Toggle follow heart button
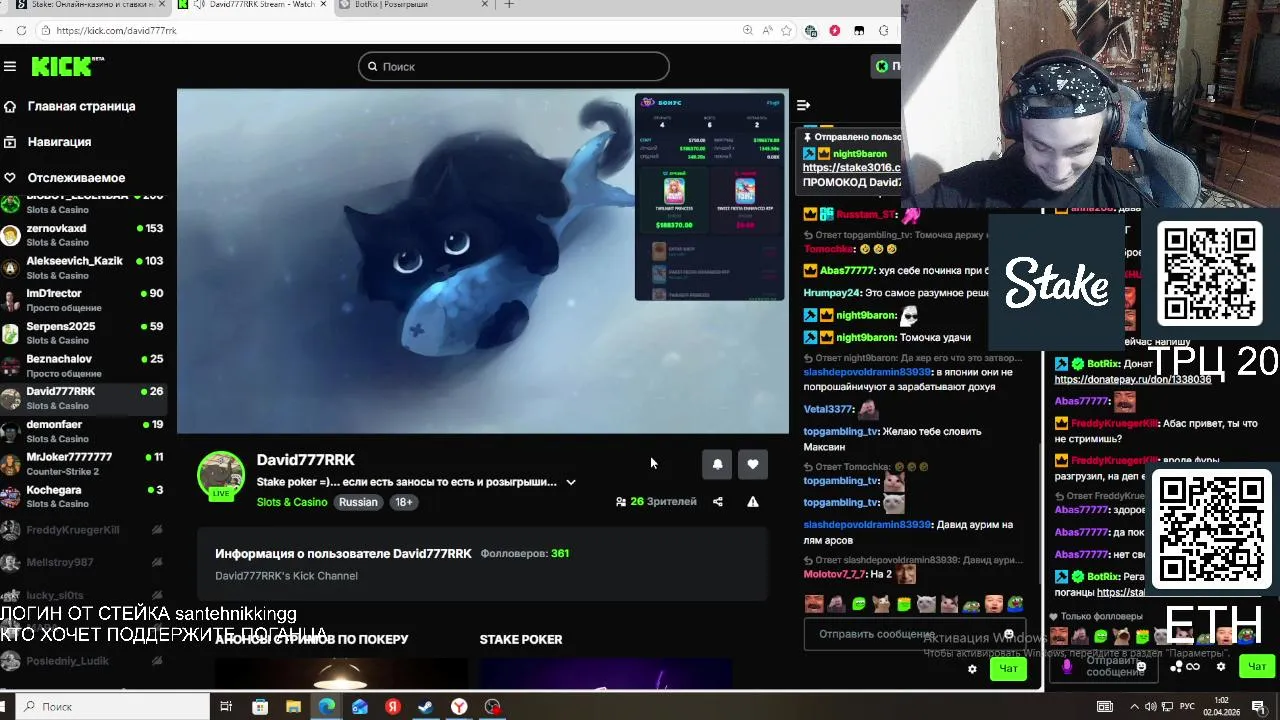 coord(753,464)
